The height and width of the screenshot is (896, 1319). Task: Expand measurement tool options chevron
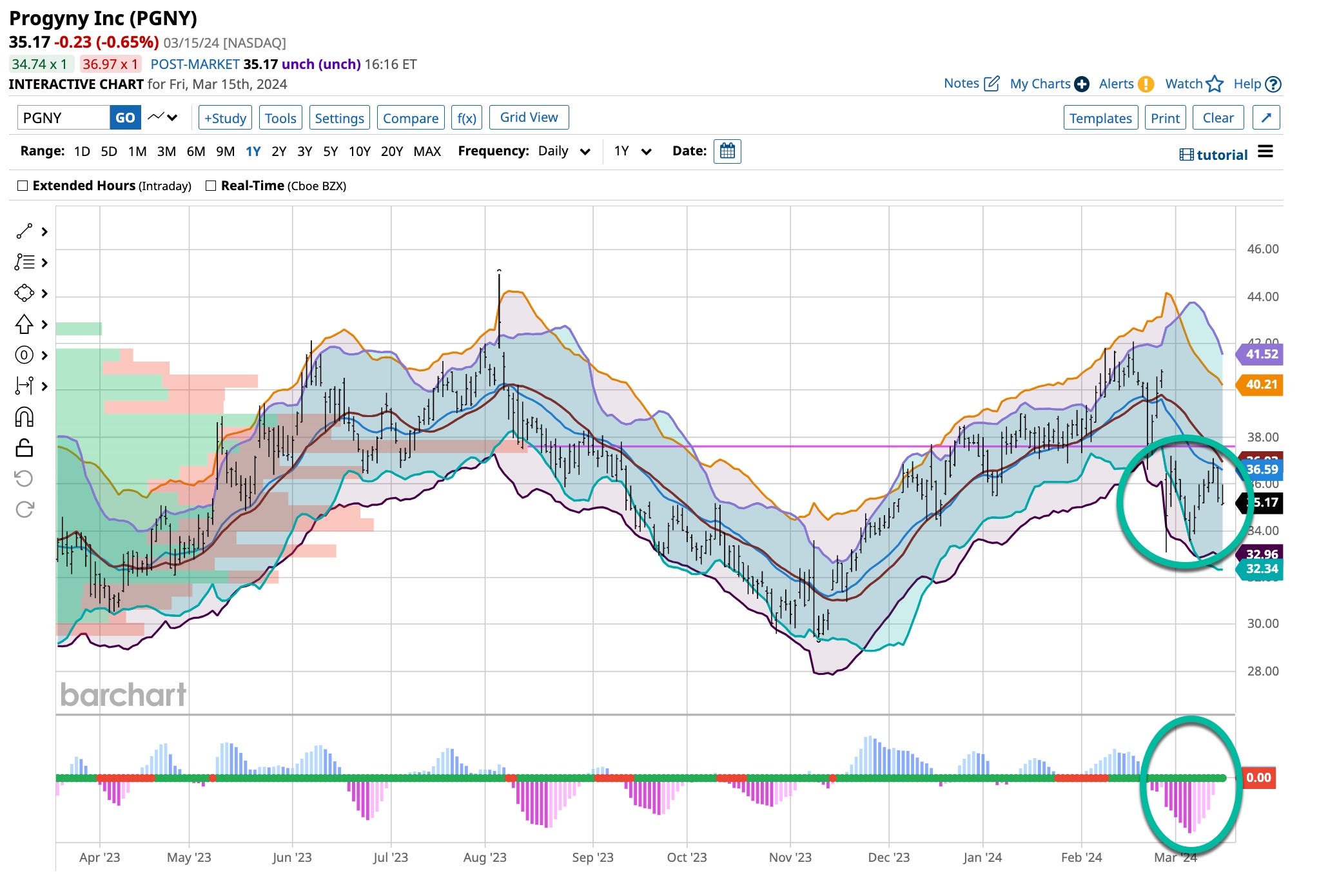[44, 386]
